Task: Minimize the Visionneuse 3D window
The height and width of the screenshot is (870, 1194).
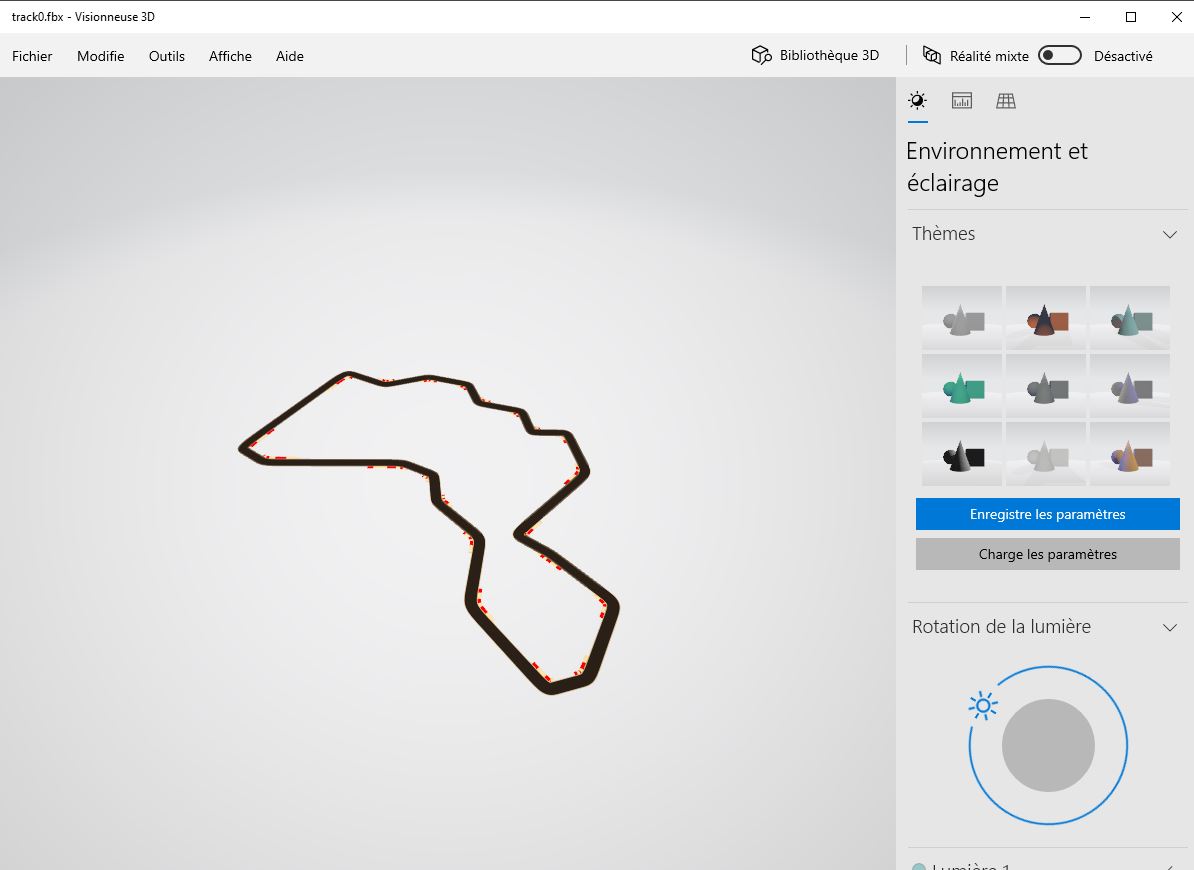Action: click(x=1085, y=17)
